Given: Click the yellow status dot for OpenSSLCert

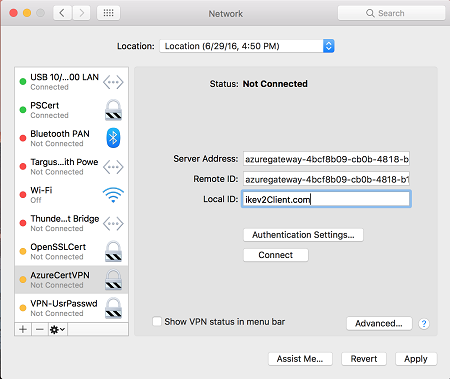Looking at the screenshot, I should pyautogui.click(x=23, y=251).
